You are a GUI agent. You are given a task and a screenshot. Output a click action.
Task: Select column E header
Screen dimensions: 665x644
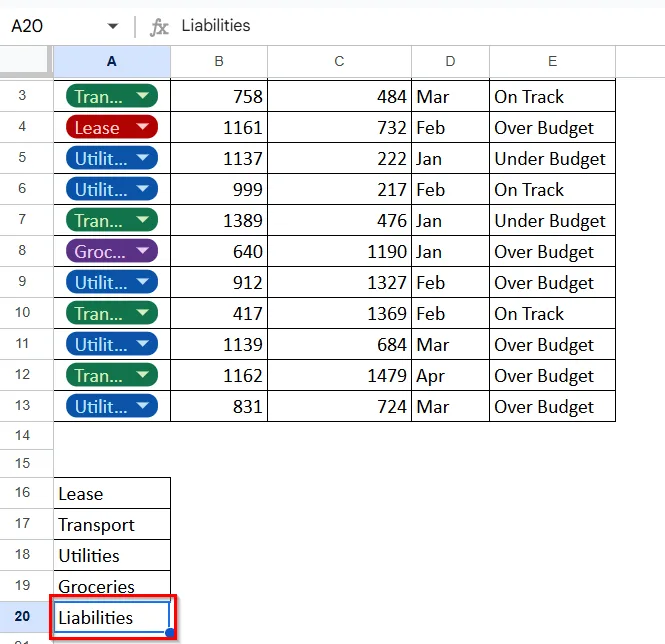coord(552,62)
